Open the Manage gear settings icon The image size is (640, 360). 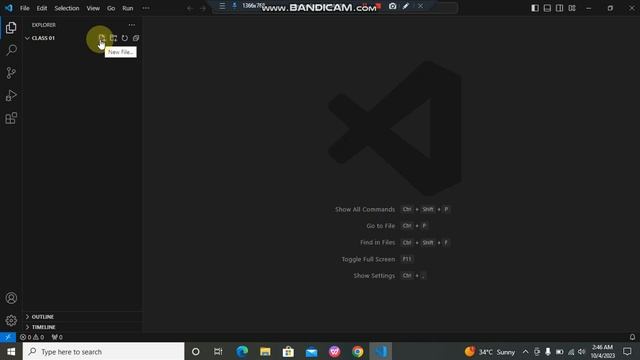click(x=11, y=320)
